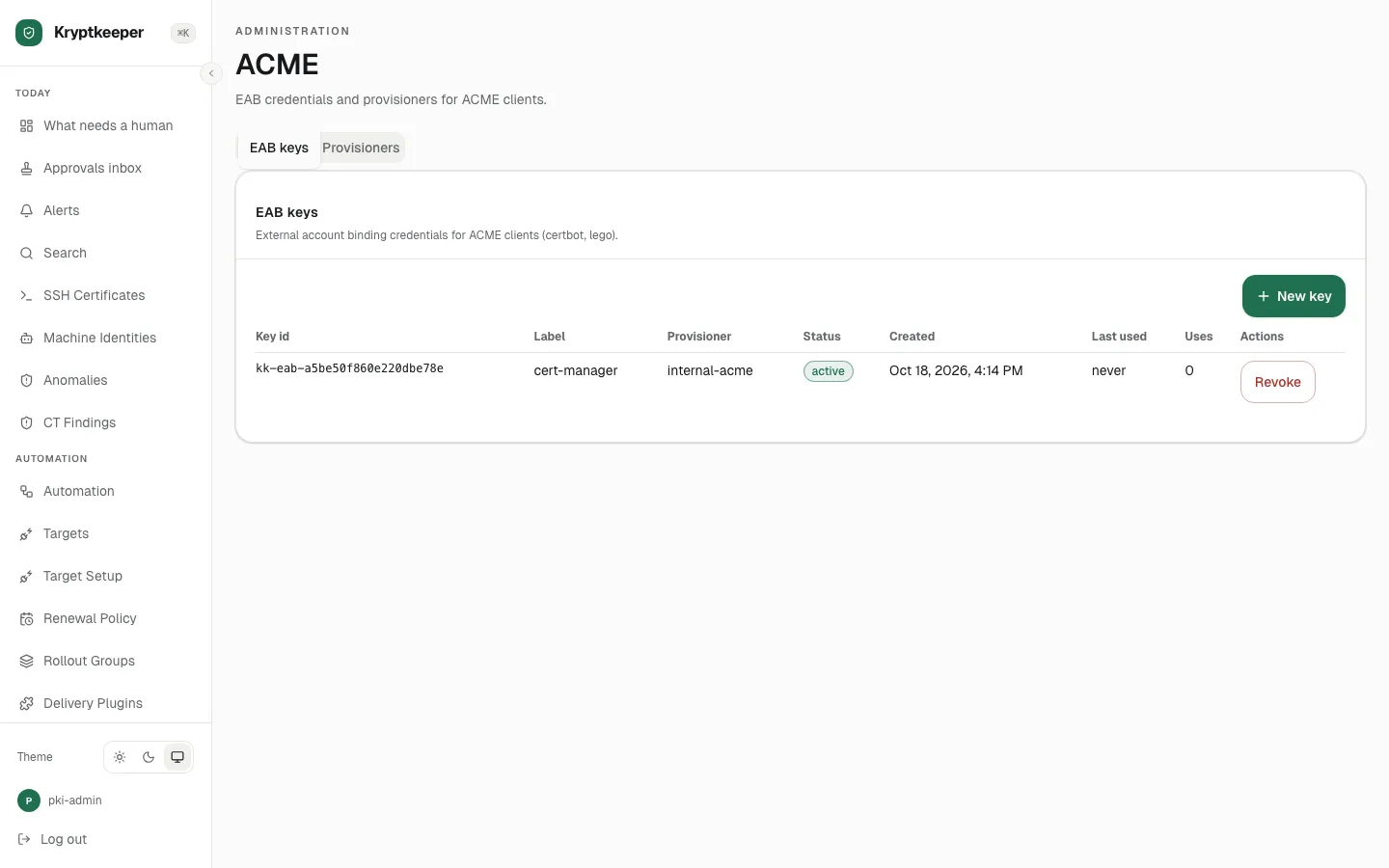Screen dimensions: 1389x868
Task: Click the never last-used value
Action: (1108, 371)
